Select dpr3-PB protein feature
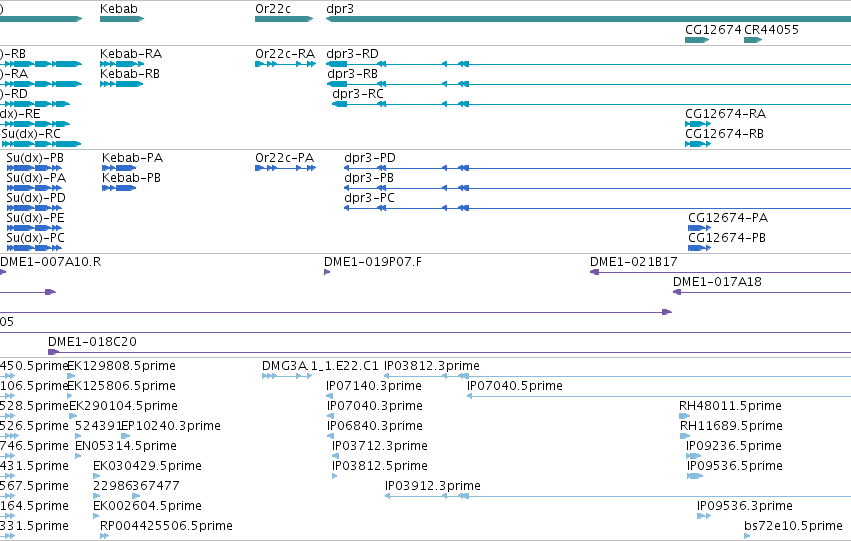Image resolution: width=851 pixels, height=541 pixels. [x=598, y=188]
